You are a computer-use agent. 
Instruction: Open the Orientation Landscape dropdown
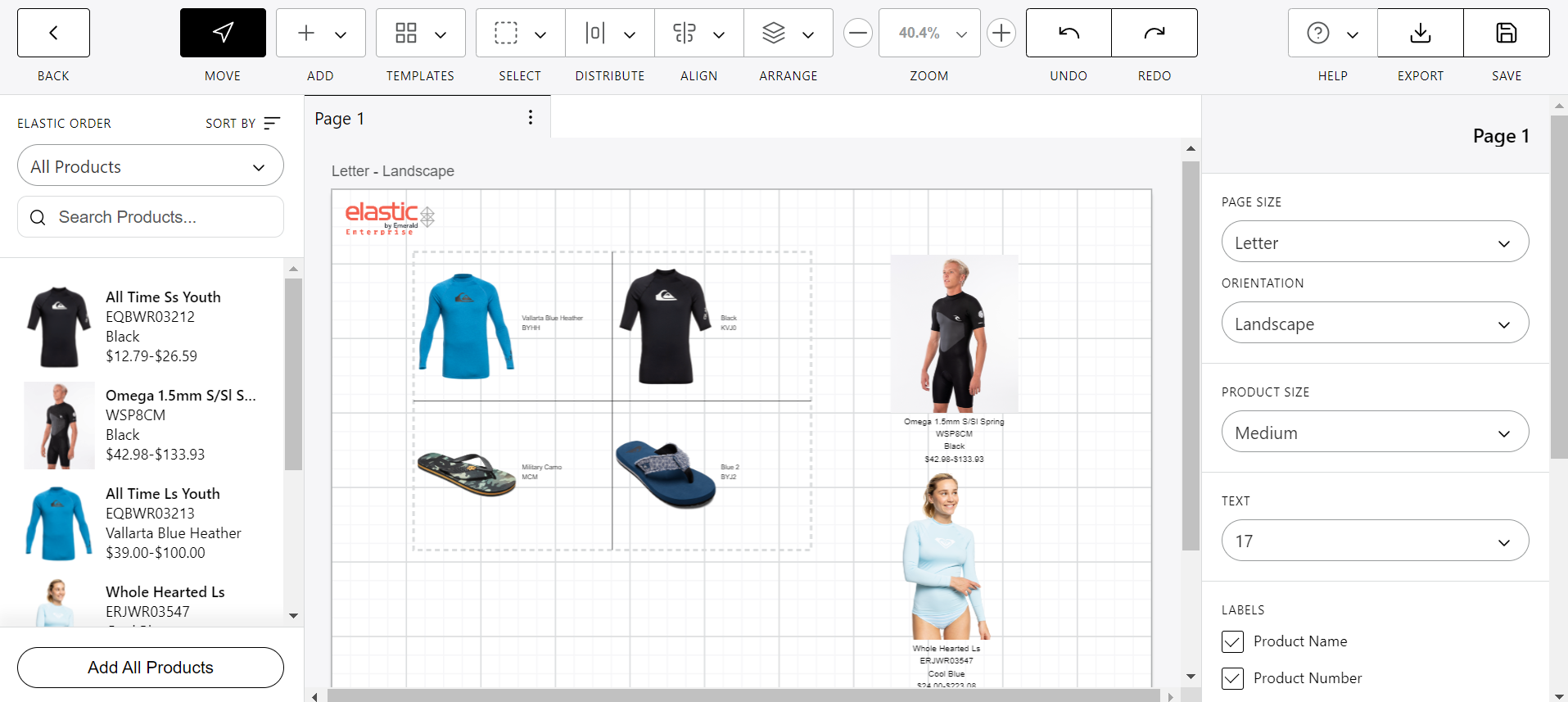[x=1375, y=324]
